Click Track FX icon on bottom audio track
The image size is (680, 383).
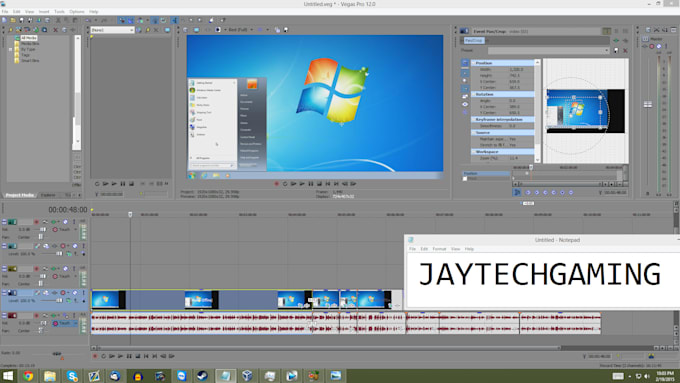click(x=54, y=315)
